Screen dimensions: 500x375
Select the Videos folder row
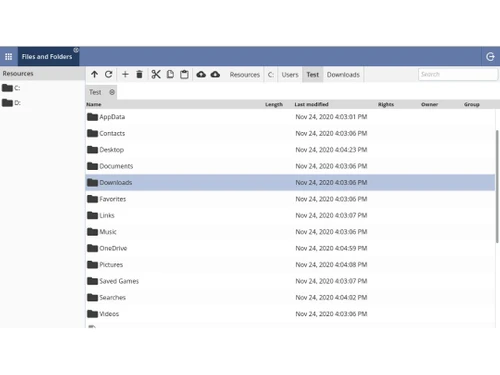(290, 314)
